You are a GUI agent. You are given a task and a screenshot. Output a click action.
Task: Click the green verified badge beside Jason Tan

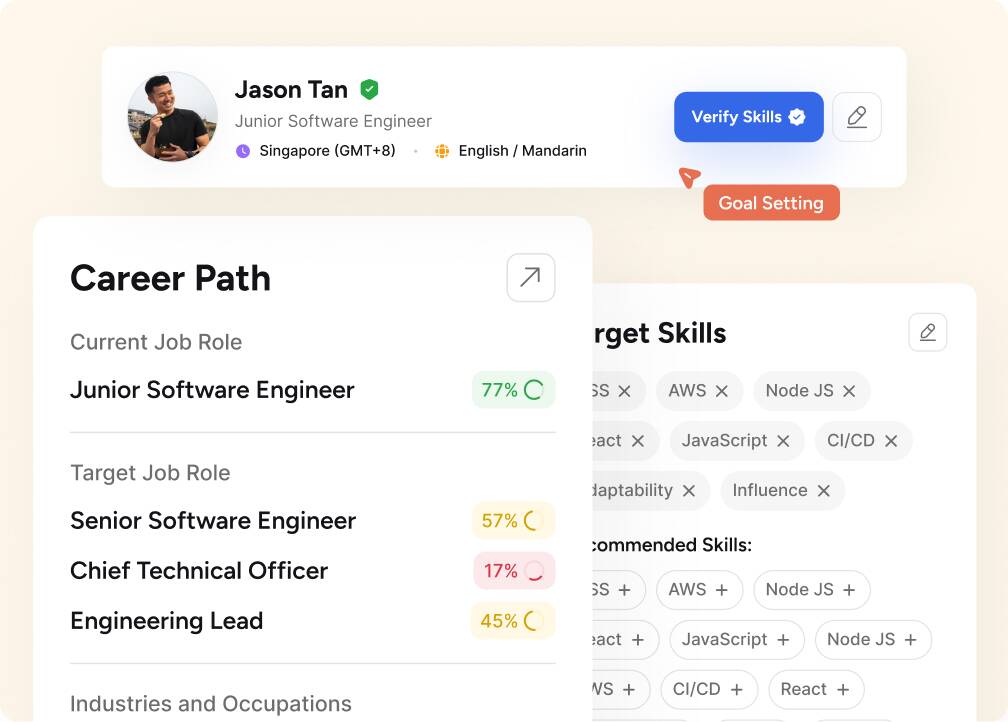click(x=368, y=89)
